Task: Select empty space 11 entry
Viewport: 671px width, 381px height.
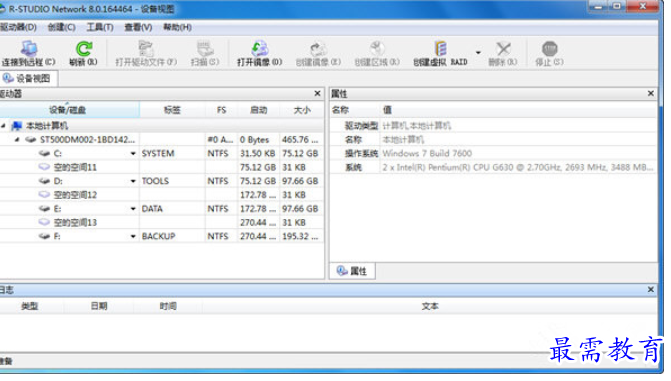Action: click(x=75, y=167)
